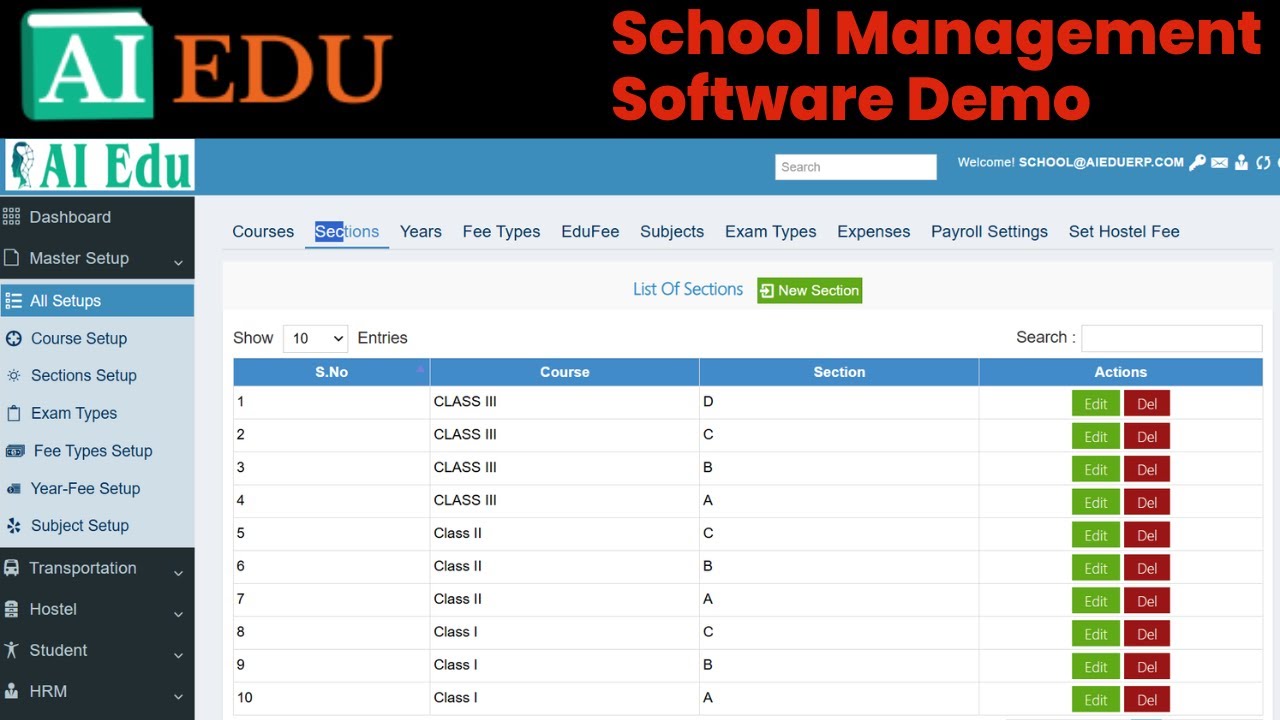This screenshot has width=1280, height=720.
Task: Click the HRM person icon
Action: (12, 691)
